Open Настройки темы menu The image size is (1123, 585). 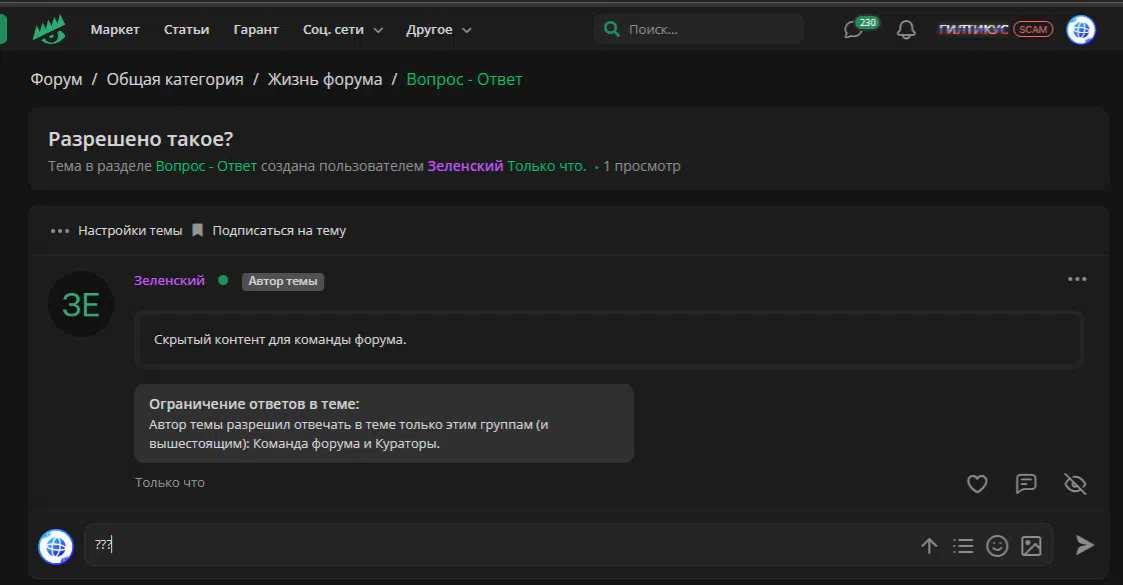pos(130,231)
